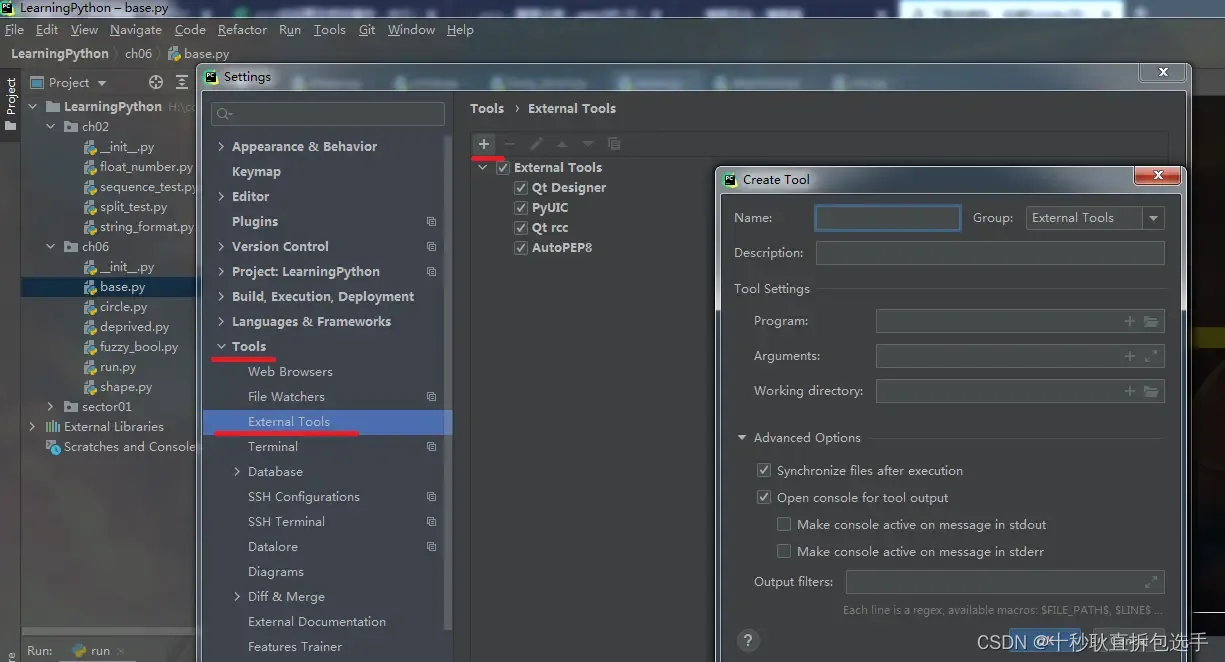Browse for Program folder icon
1225x662 pixels.
tap(1151, 321)
